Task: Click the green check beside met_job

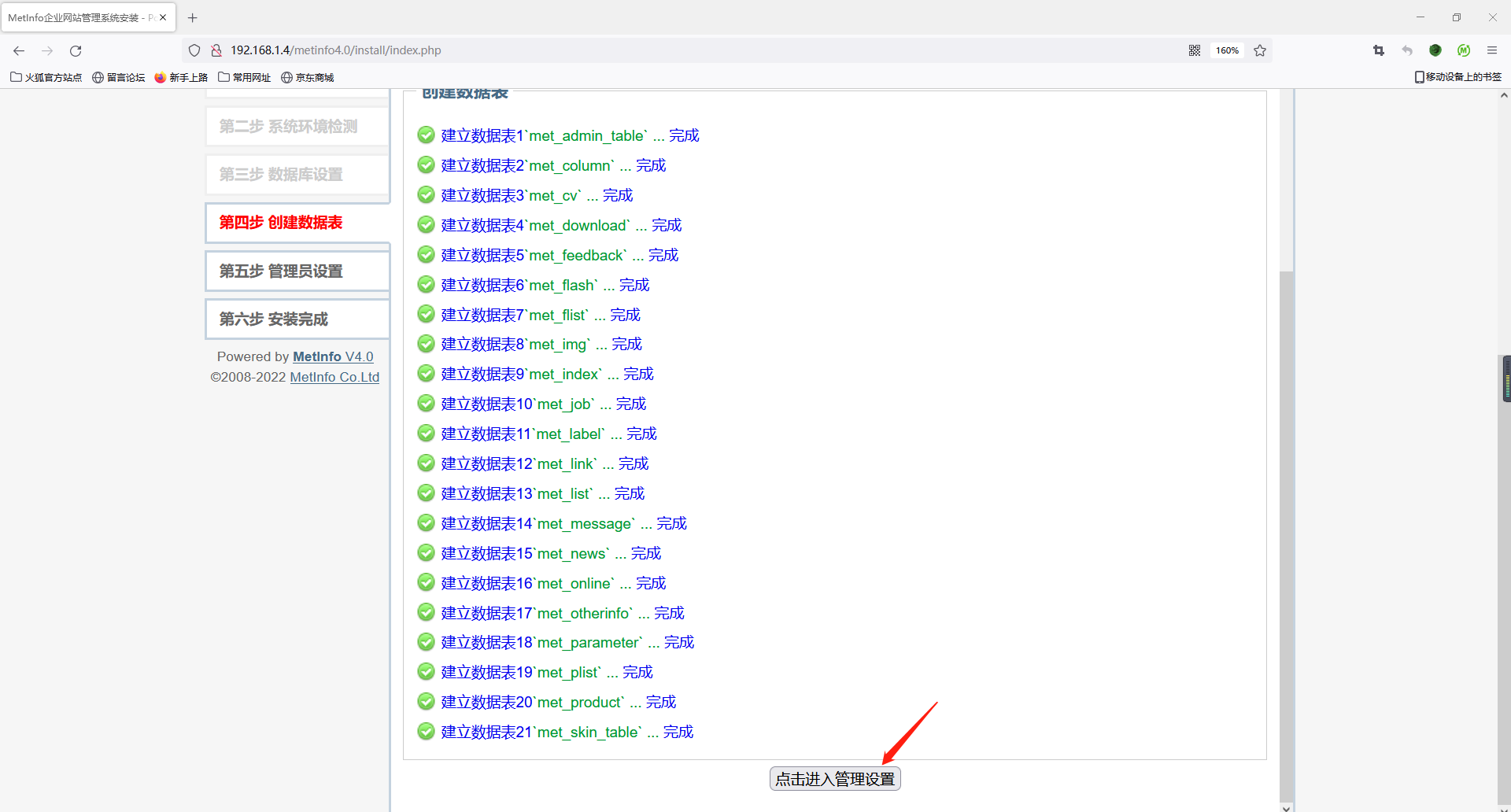Action: coord(426,404)
